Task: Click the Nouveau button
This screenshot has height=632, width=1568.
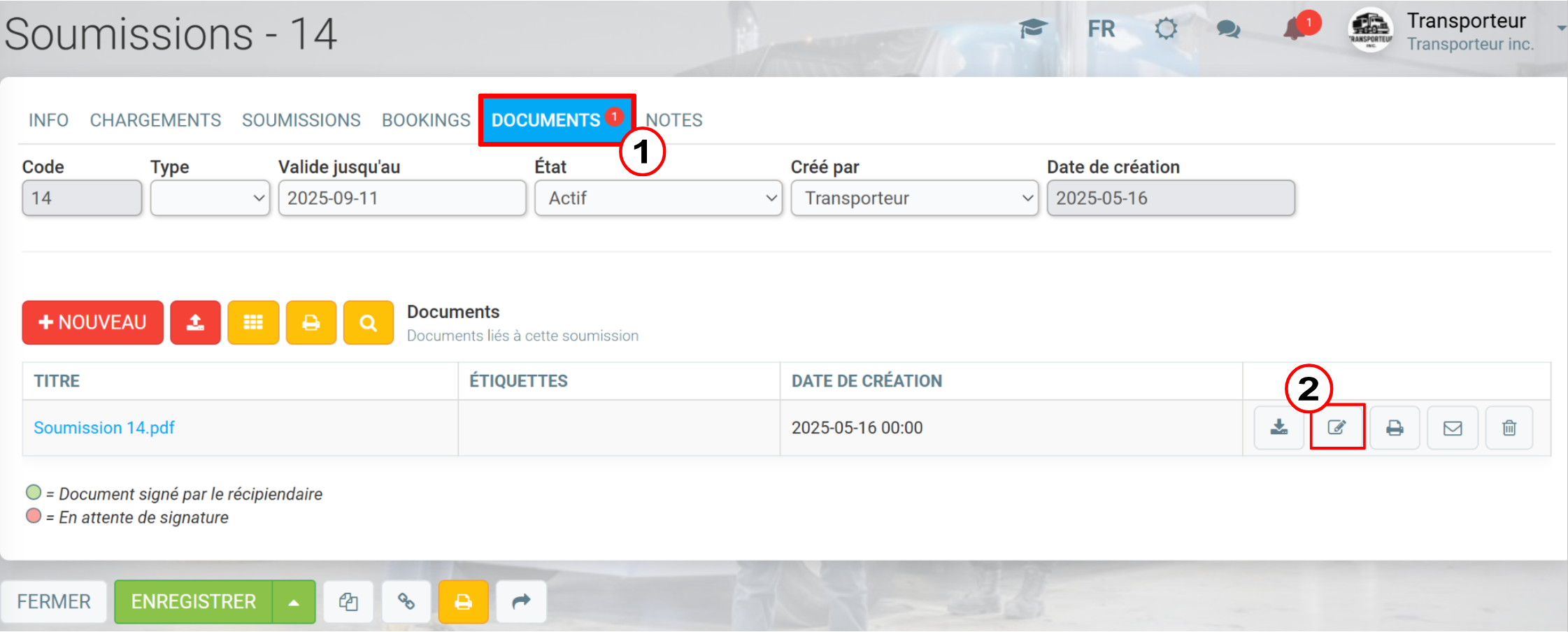Action: pyautogui.click(x=93, y=322)
